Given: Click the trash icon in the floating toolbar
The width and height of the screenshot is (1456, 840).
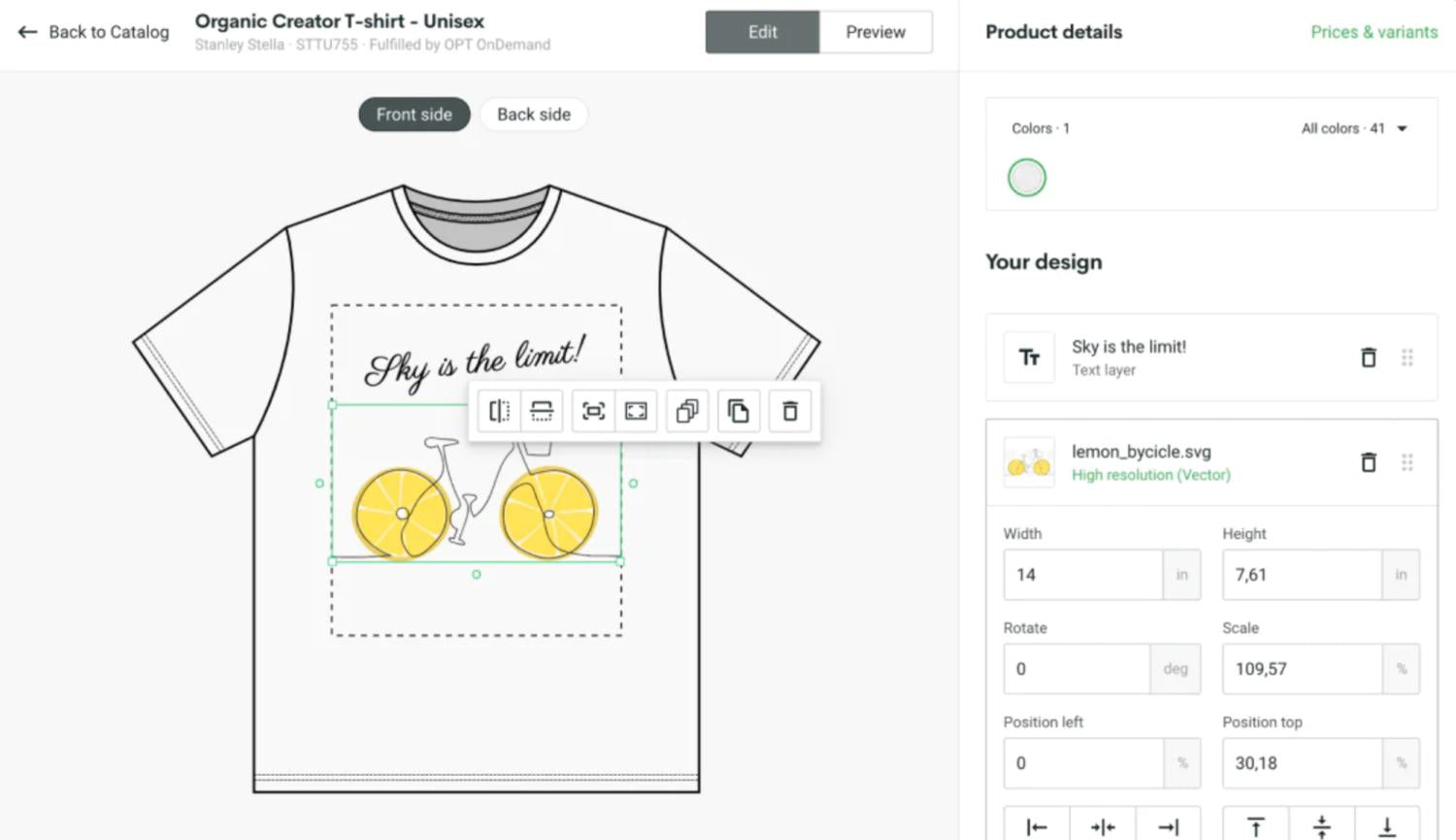Looking at the screenshot, I should (x=790, y=411).
